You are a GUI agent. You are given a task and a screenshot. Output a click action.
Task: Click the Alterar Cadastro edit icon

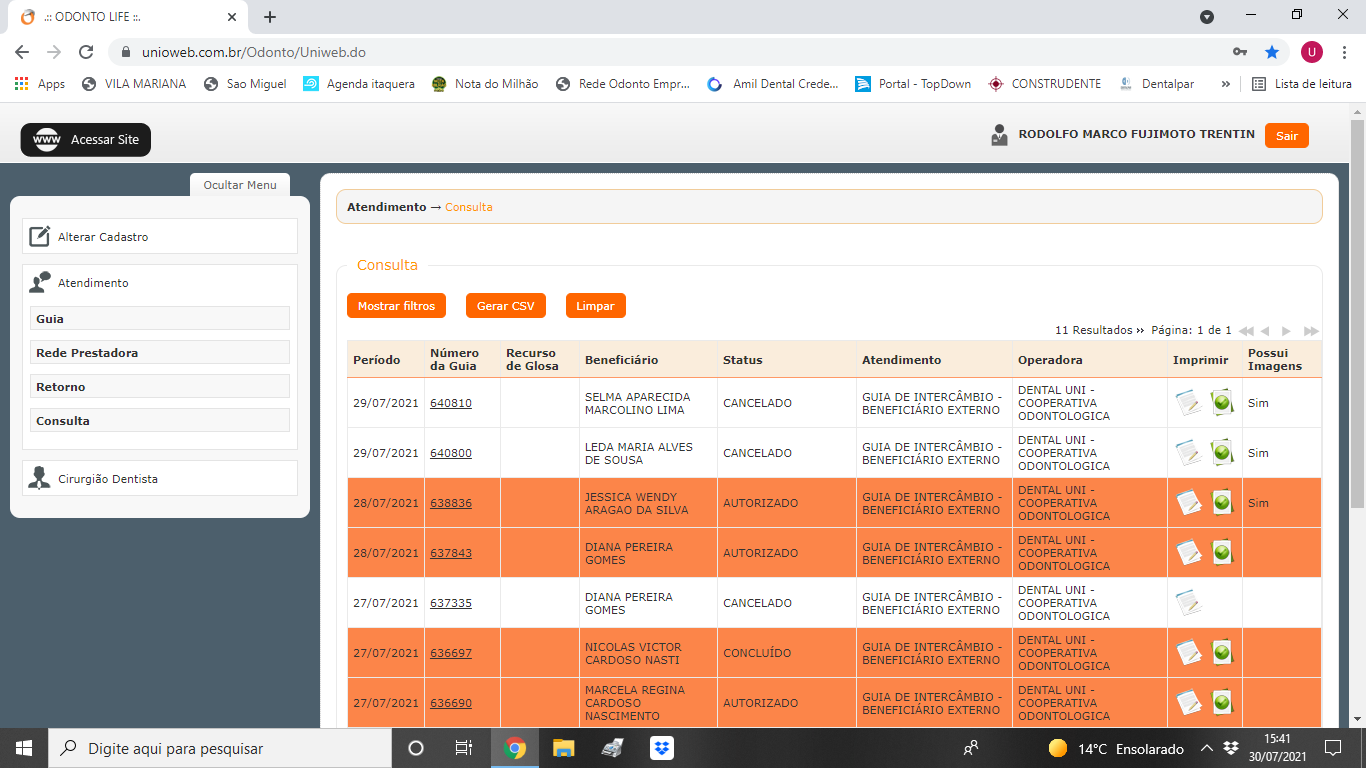[x=39, y=237]
